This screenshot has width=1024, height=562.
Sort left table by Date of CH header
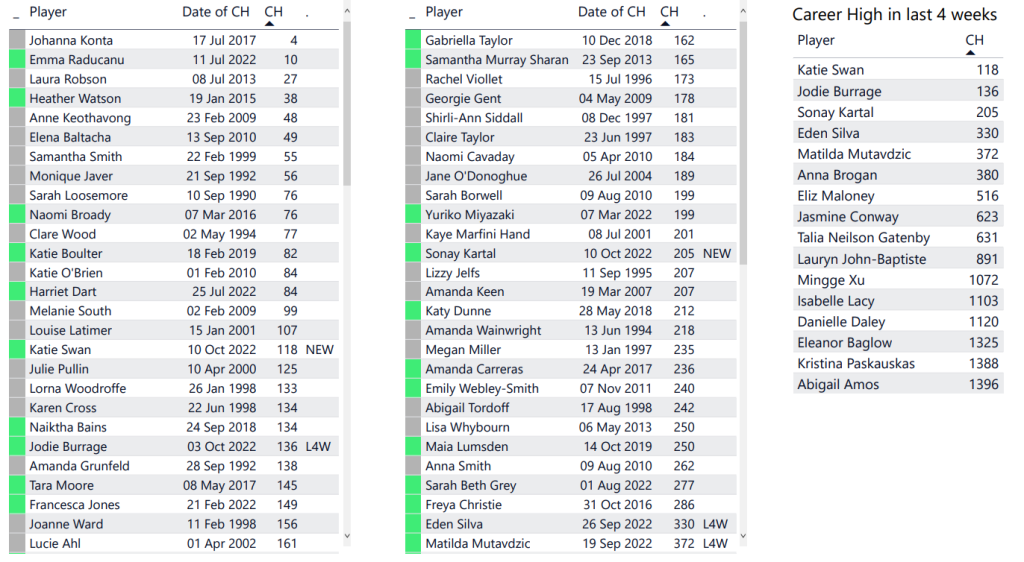tap(216, 12)
